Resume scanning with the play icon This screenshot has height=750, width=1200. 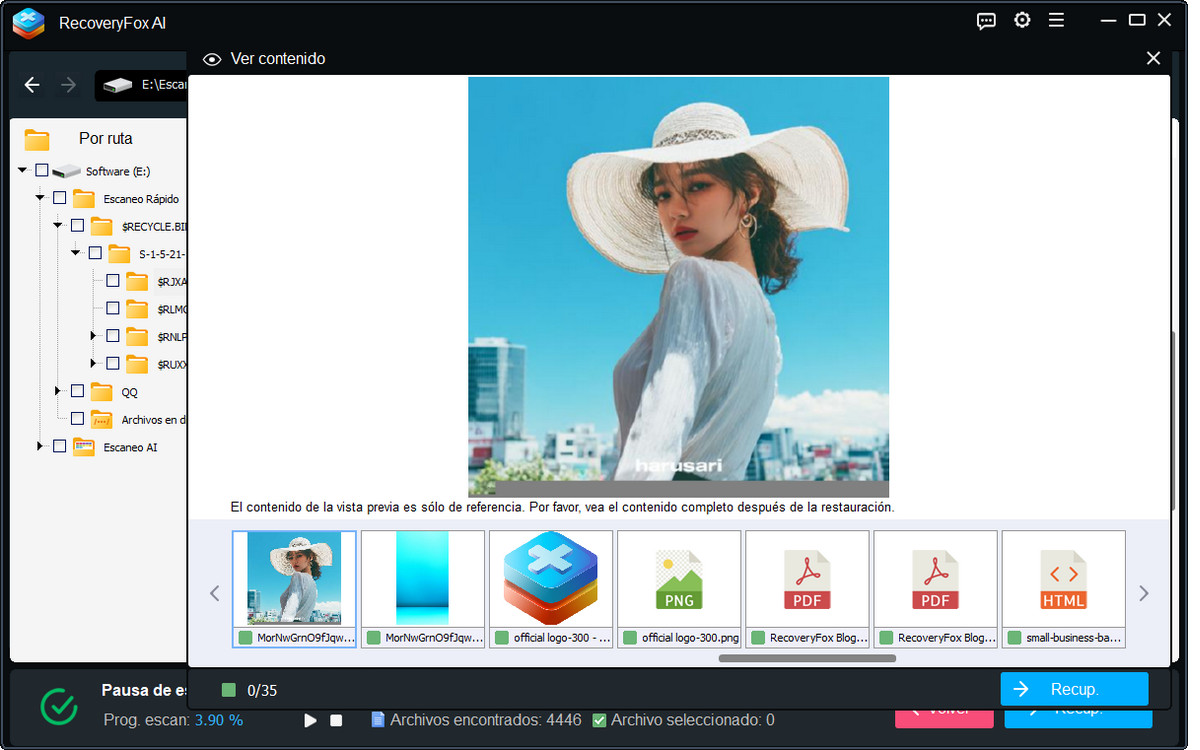pos(310,720)
